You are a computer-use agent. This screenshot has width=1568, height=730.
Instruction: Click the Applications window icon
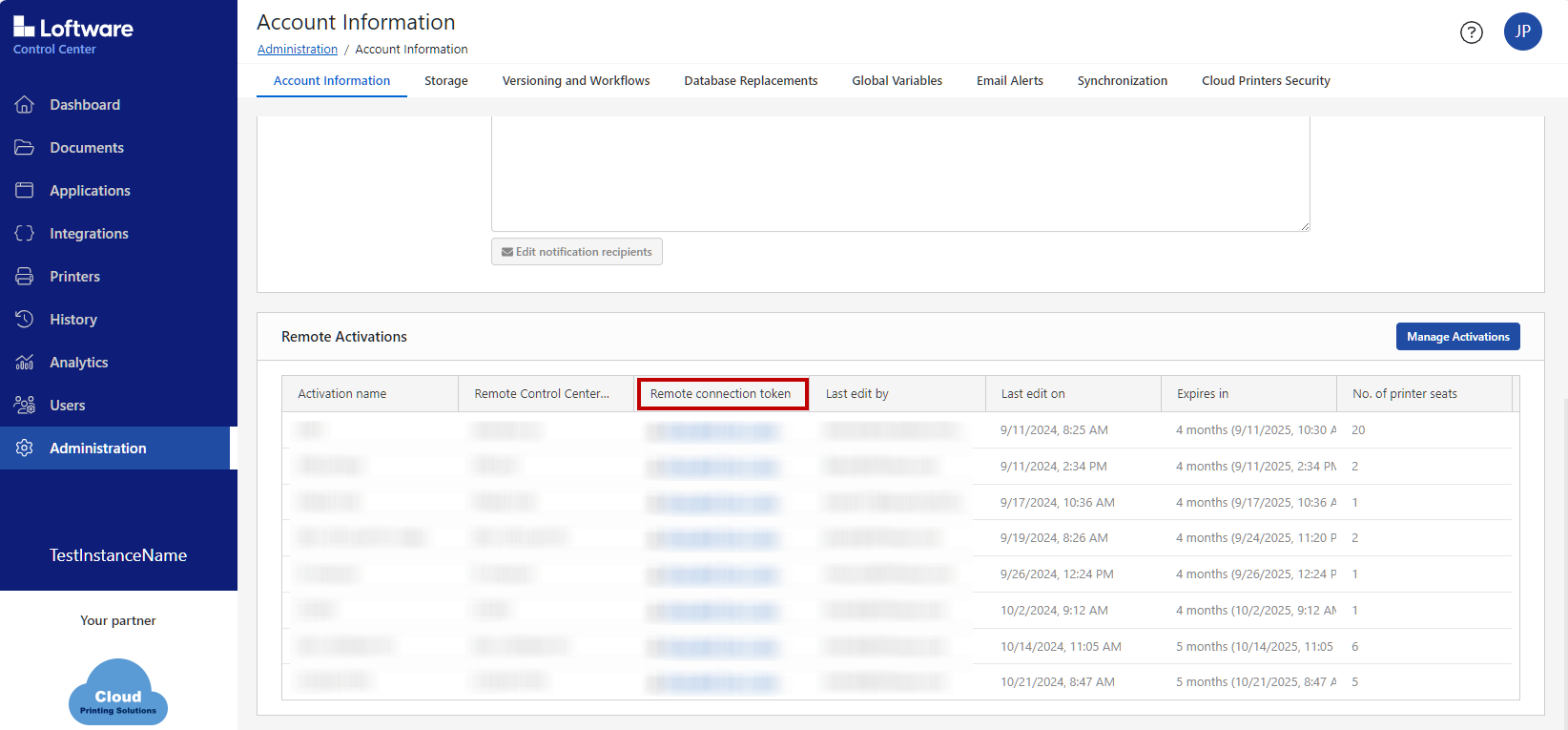tap(25, 191)
